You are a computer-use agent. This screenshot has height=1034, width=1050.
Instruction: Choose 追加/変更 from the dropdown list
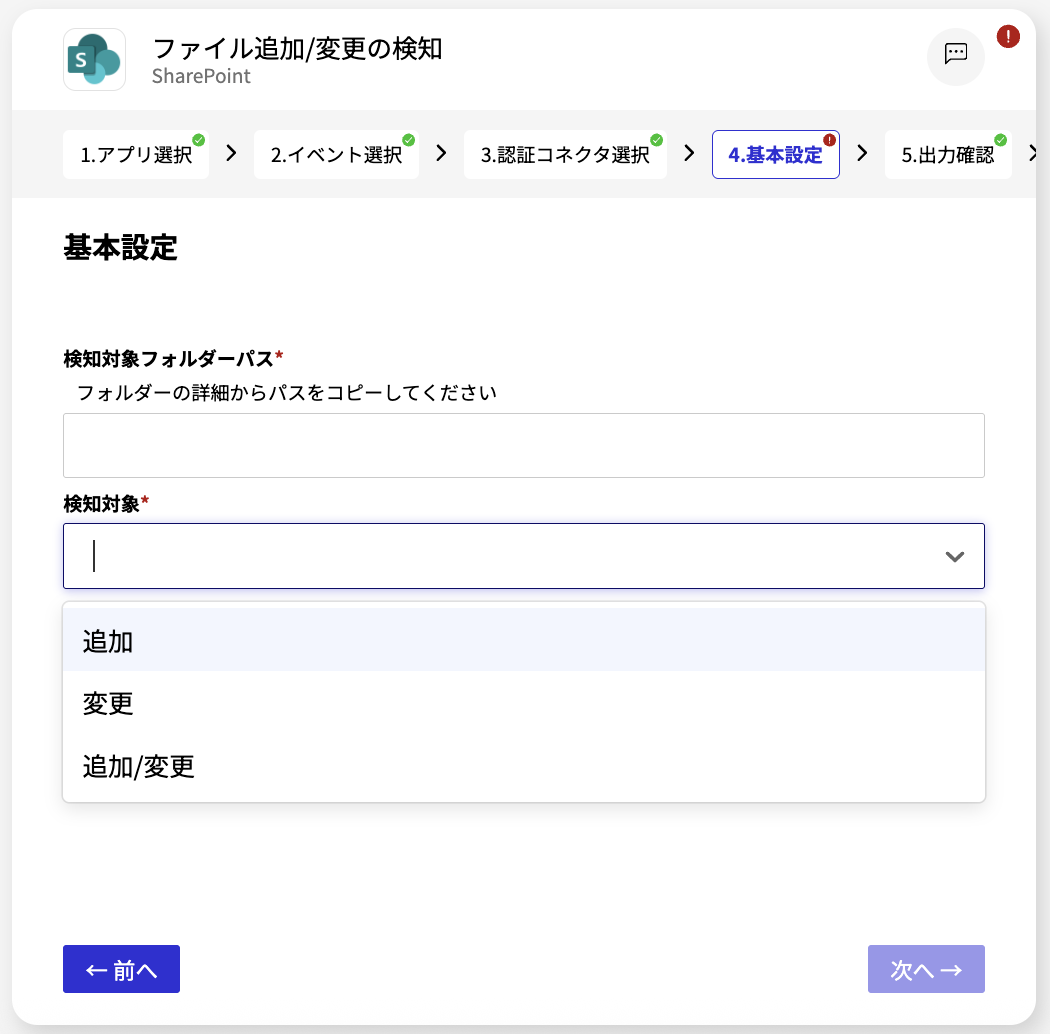pos(524,765)
